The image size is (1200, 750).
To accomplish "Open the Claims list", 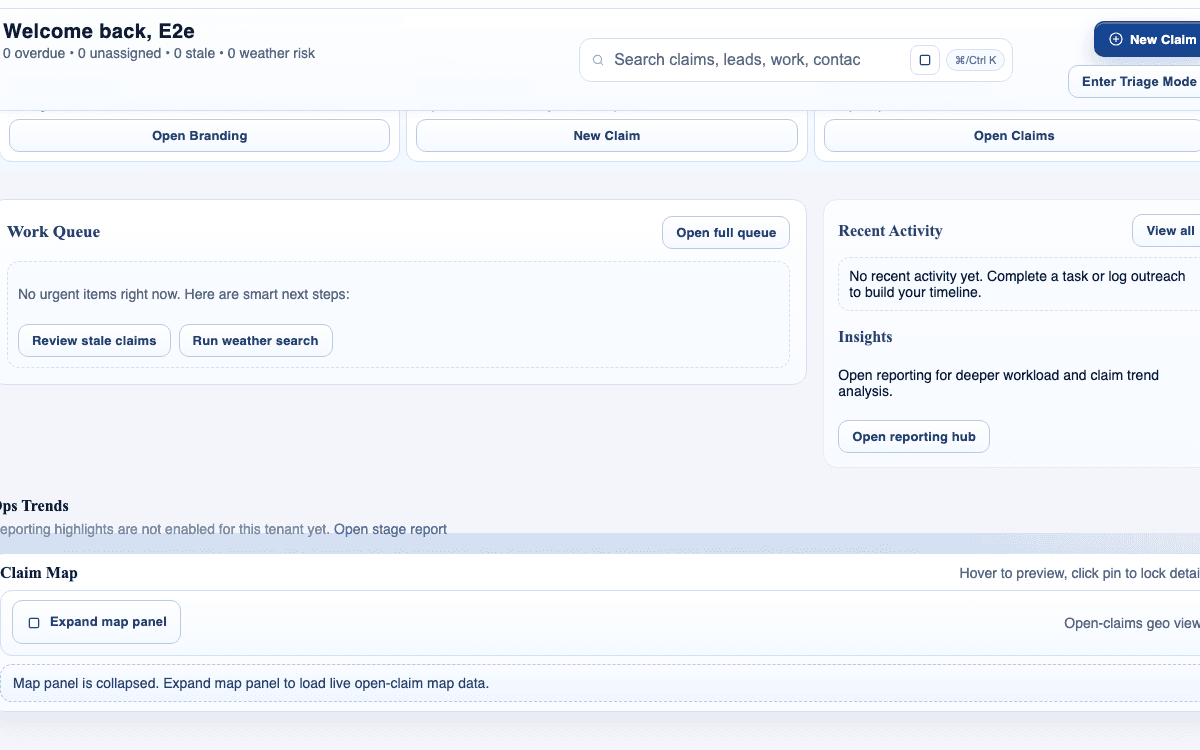I will 1013,135.
